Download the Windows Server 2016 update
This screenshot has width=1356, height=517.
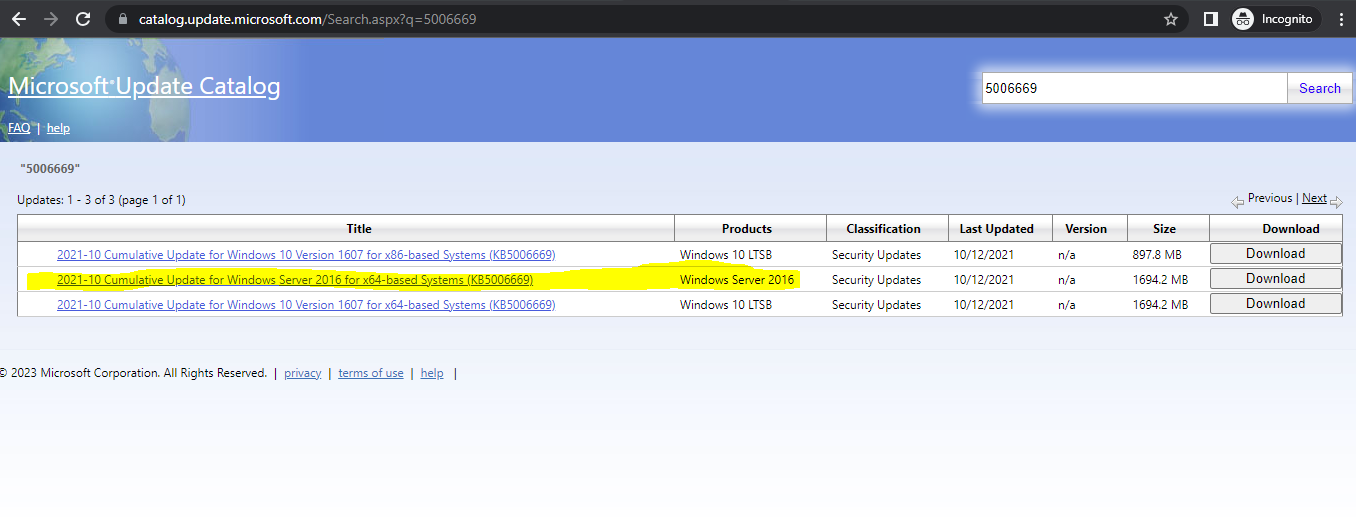coord(1275,279)
